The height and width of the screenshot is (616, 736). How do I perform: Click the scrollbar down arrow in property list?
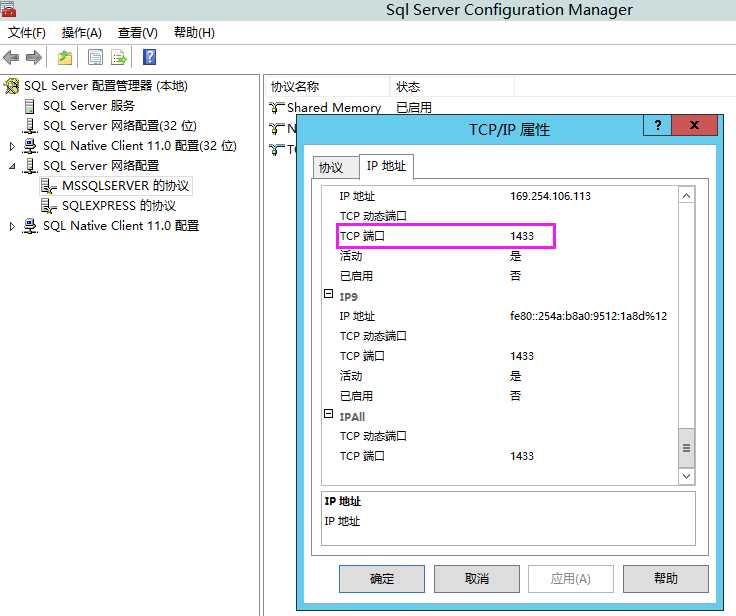[x=686, y=476]
